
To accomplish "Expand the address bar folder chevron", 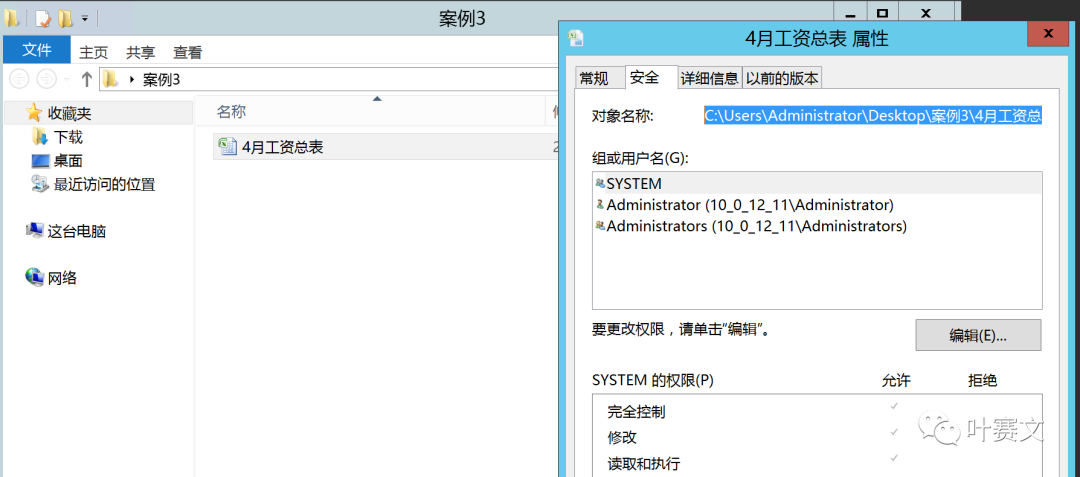I will tap(131, 80).
